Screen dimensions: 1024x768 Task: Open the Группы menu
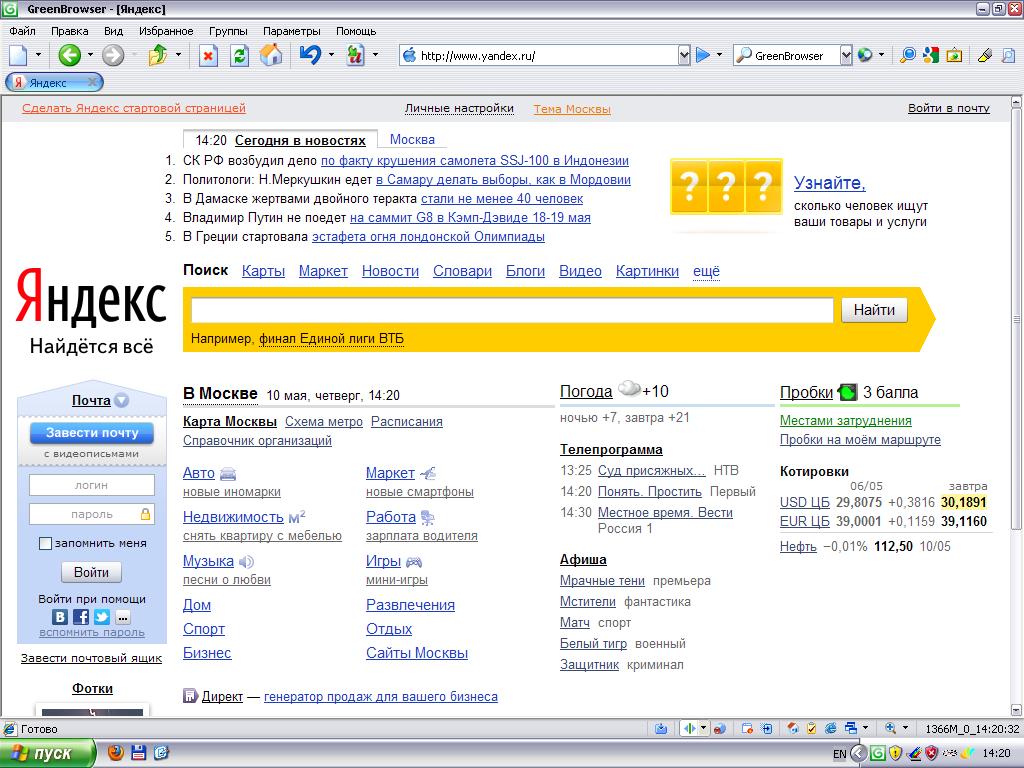point(228,31)
